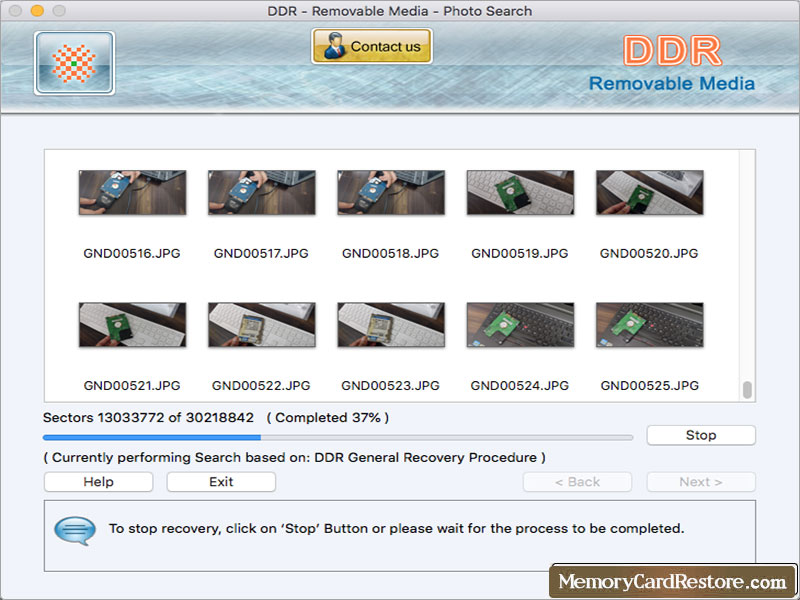Open thumbnail GND00516.JPG

pos(132,193)
